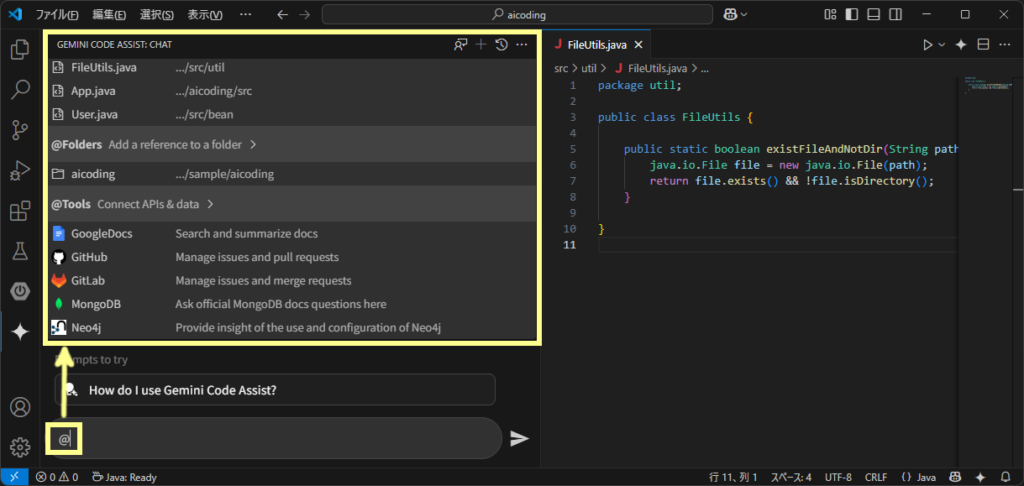Split the editor with layout icon
The height and width of the screenshot is (486, 1024).
(983, 44)
